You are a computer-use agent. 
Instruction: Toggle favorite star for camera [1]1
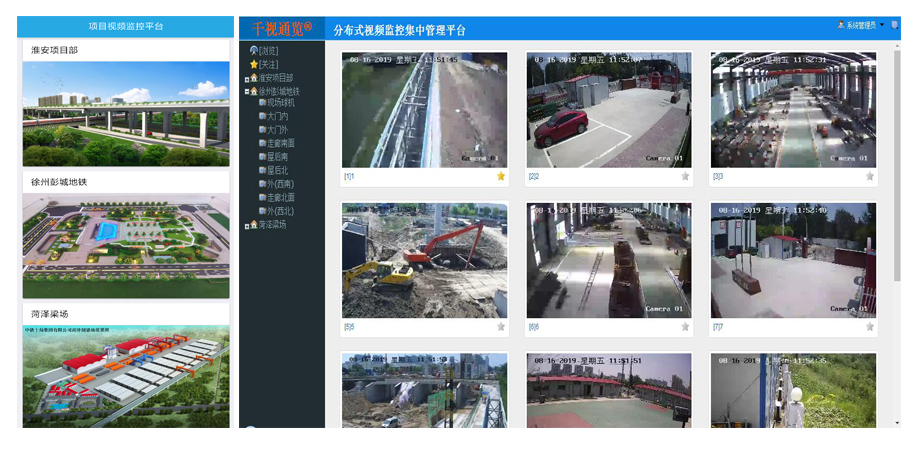click(x=501, y=176)
